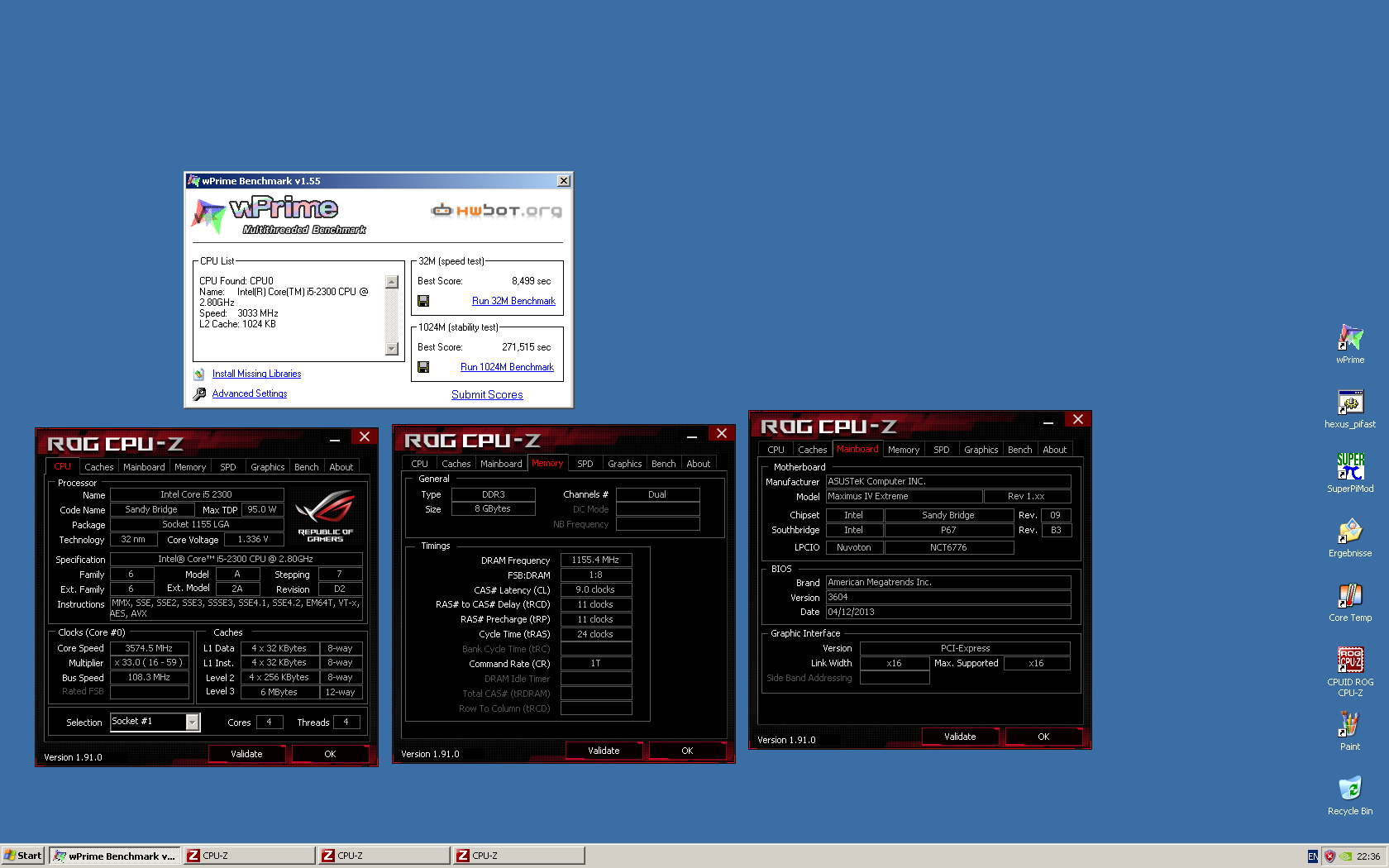
Task: Select Mainboard tab in CPU-Z Memory window
Action: point(501,464)
